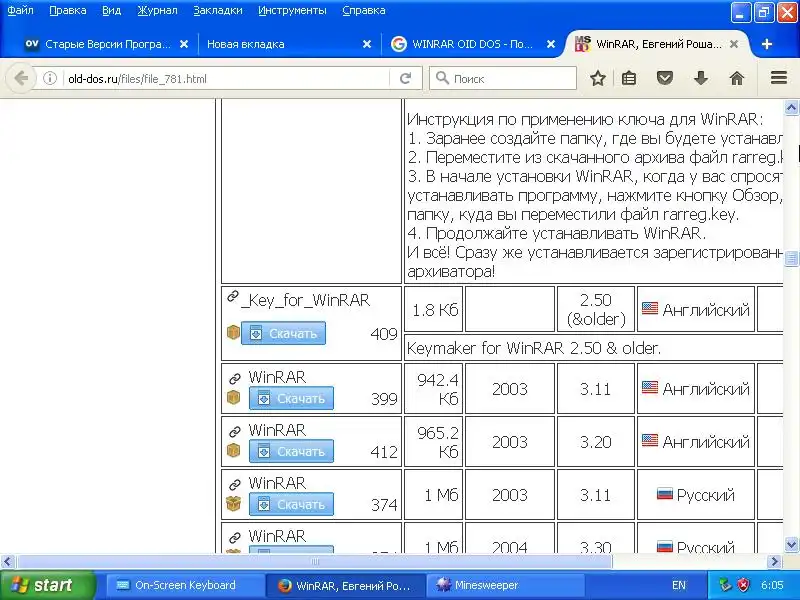800x600 pixels.
Task: Click link icon beside _Key_for_WinRAR
Action: [233, 296]
